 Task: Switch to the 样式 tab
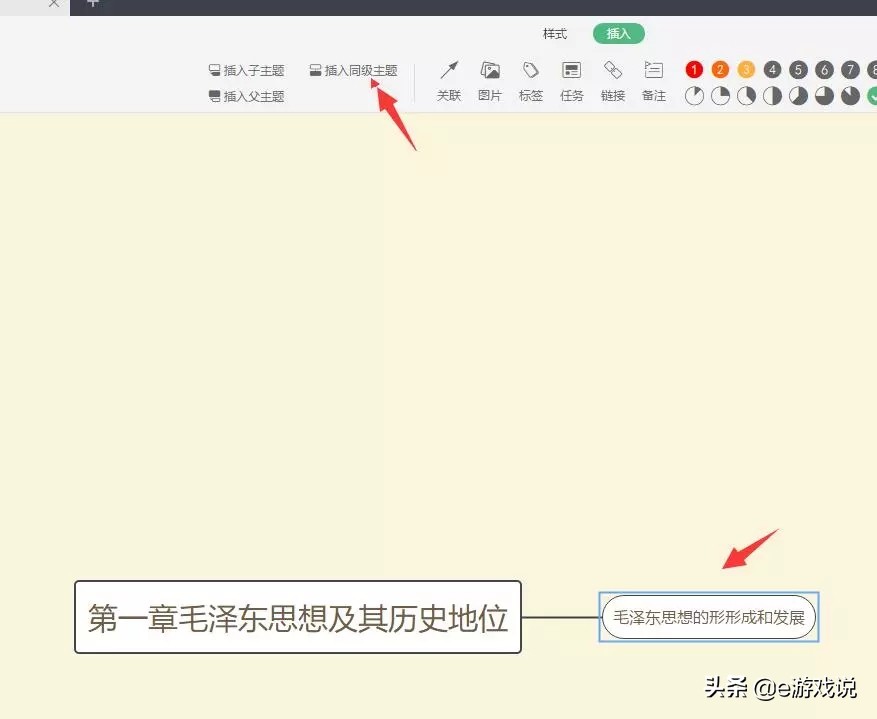(x=555, y=34)
